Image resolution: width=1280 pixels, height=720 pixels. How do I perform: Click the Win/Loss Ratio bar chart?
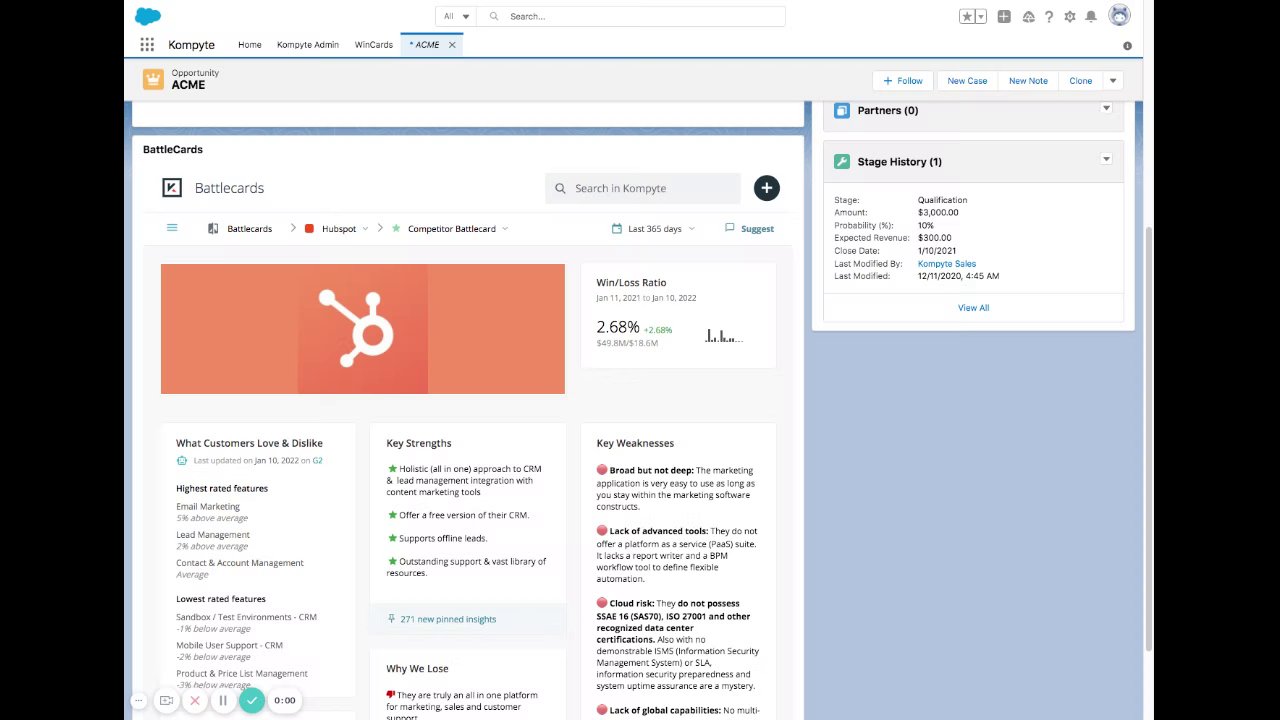(x=723, y=336)
